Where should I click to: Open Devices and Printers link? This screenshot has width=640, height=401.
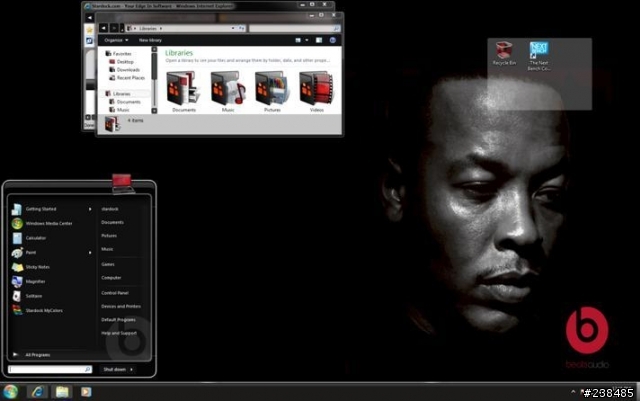tap(121, 307)
